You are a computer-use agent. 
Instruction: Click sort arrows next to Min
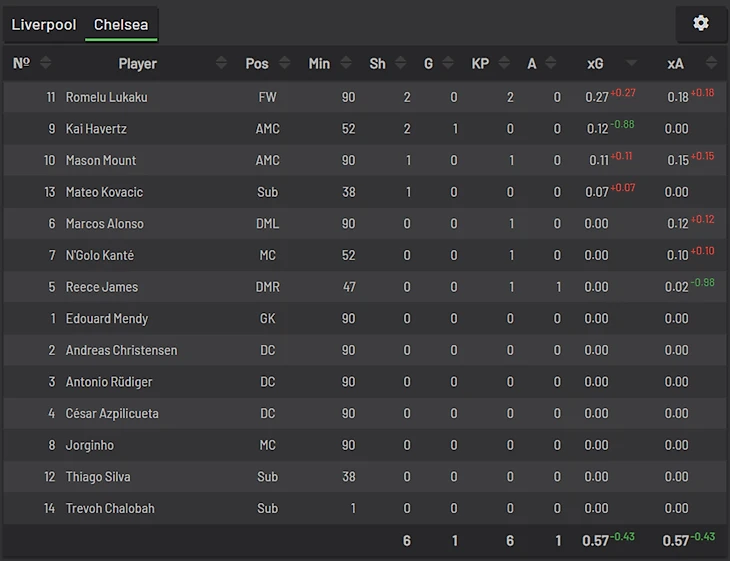point(346,63)
